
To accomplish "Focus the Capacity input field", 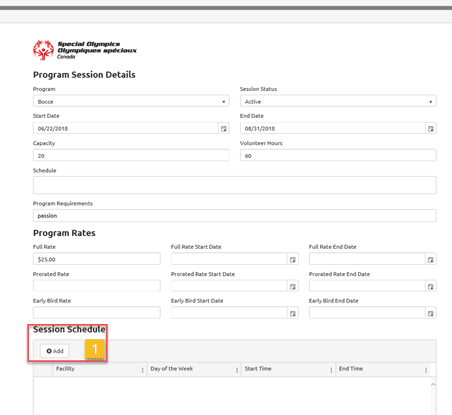I will (131, 156).
